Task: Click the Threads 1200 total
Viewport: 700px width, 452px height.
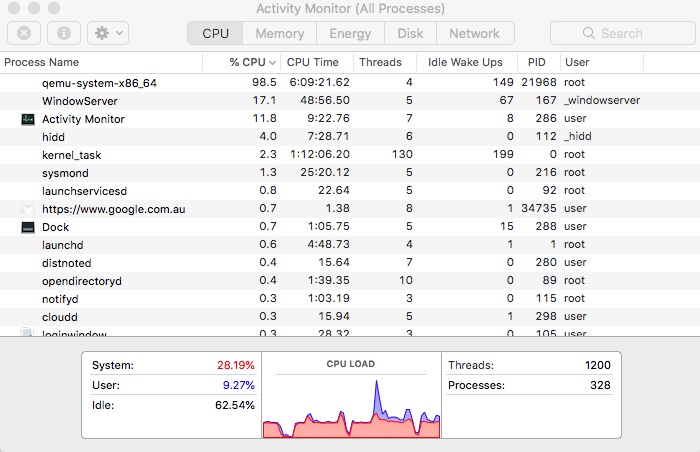Action: tap(598, 365)
